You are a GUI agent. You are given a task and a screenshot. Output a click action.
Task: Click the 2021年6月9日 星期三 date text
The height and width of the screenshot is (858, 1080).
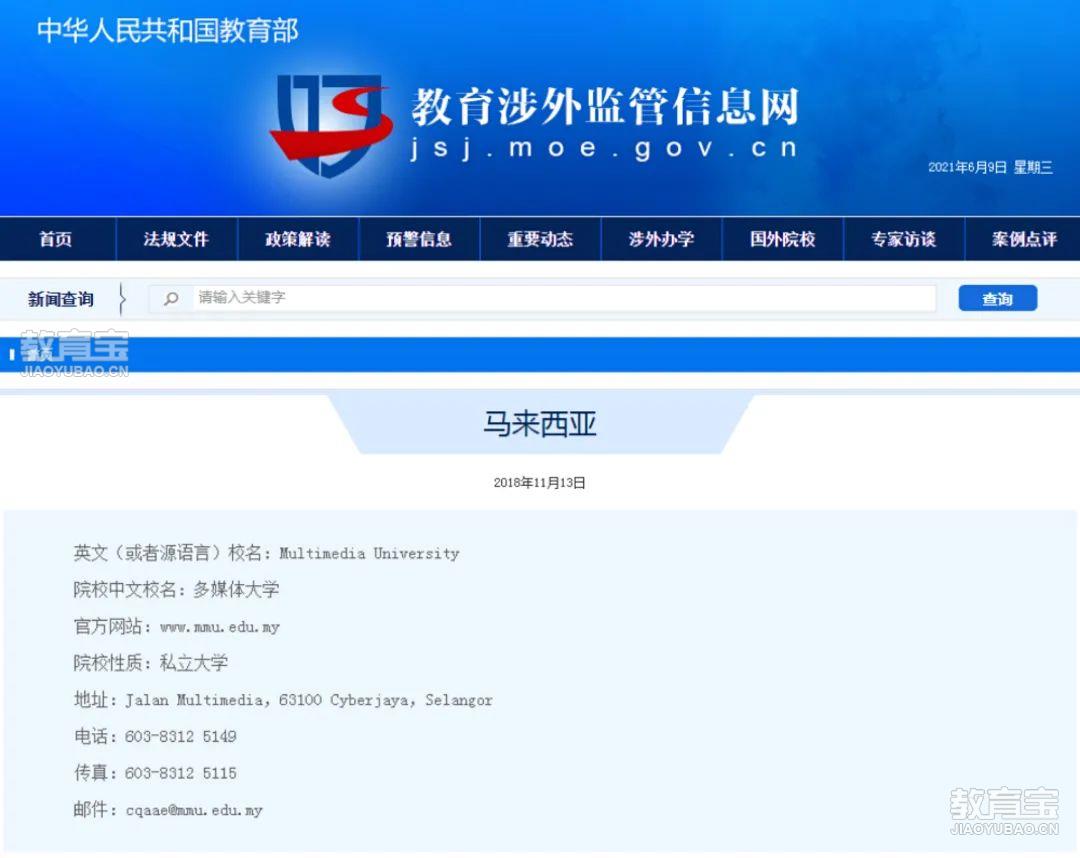tap(990, 167)
